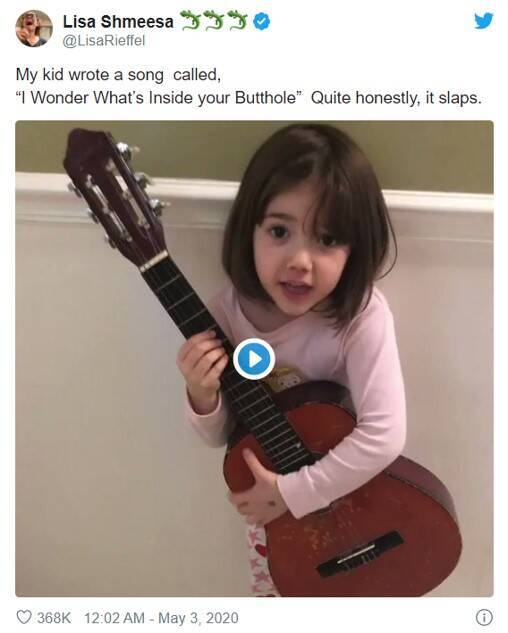The width and height of the screenshot is (508, 633).
Task: Click the quoted song title text
Action: (x=159, y=98)
